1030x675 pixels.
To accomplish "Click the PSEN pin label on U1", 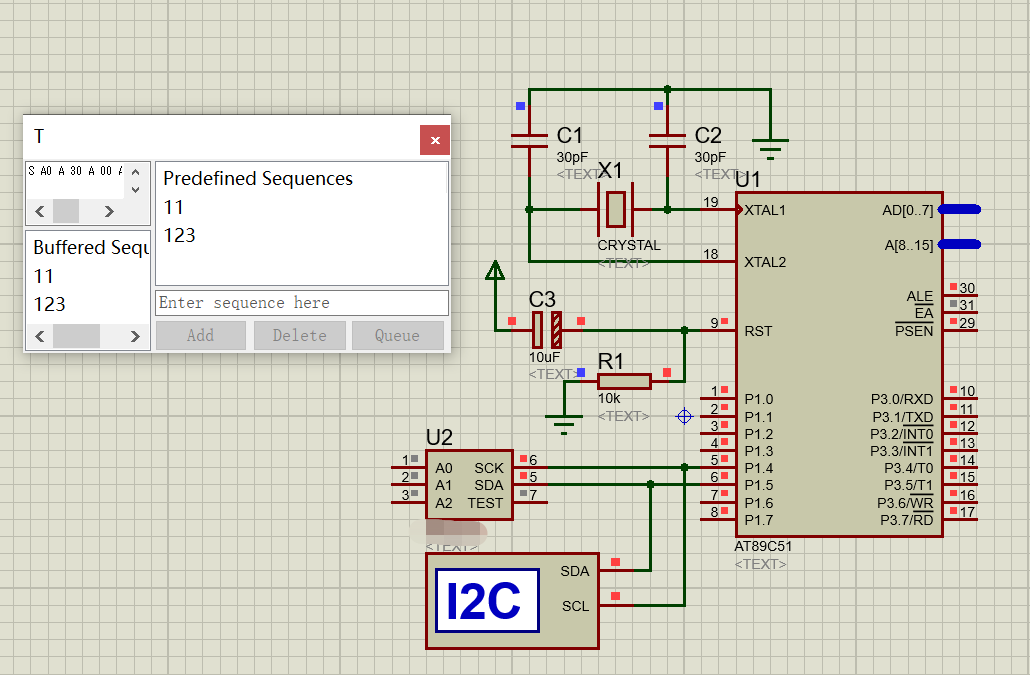I will click(914, 331).
